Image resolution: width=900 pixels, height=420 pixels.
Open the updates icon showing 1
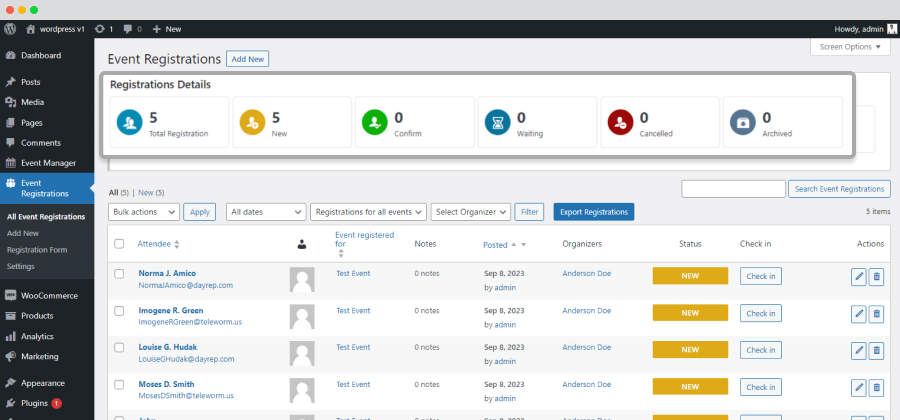click(x=100, y=29)
